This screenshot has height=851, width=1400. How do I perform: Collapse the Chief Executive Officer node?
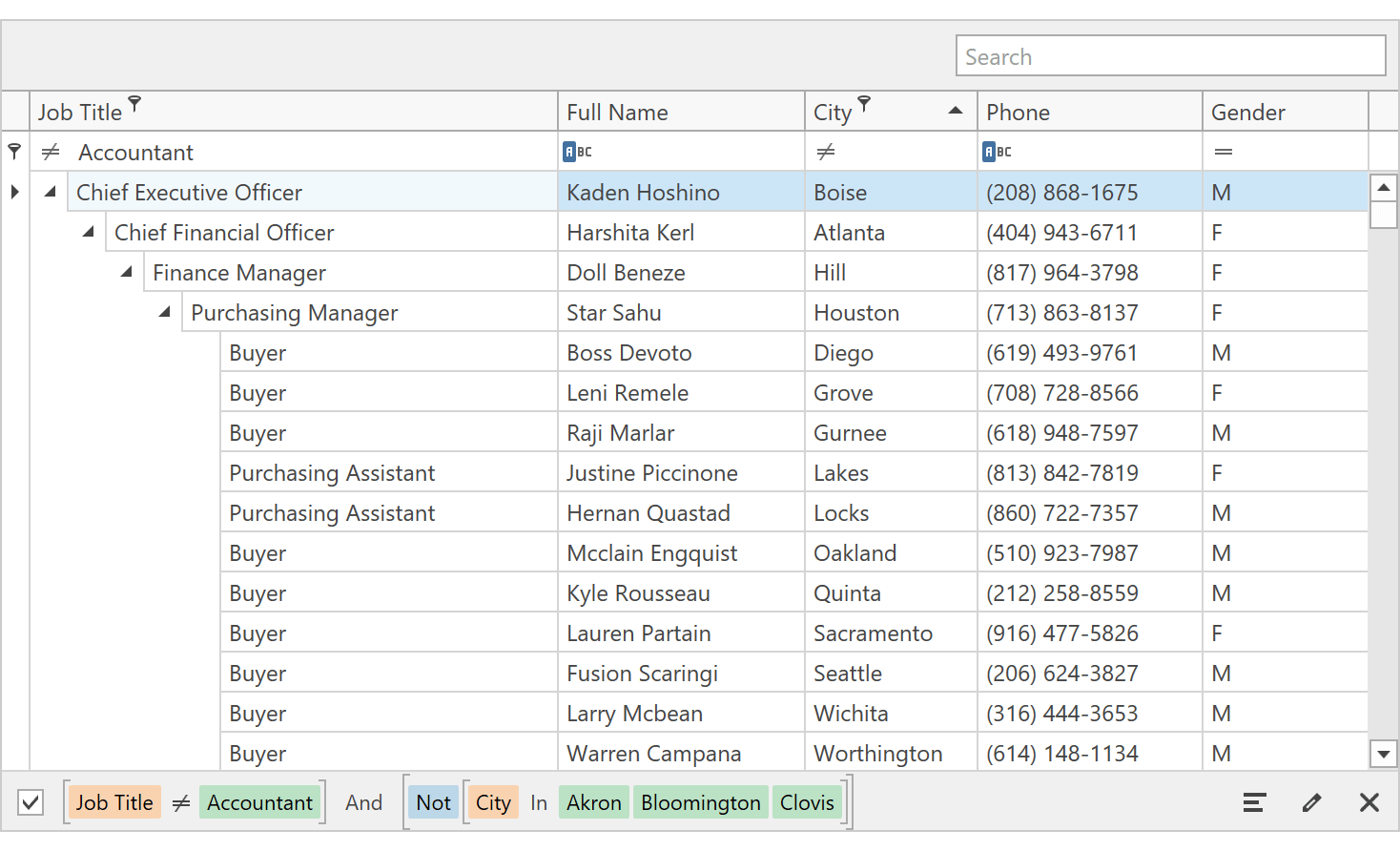pos(50,191)
